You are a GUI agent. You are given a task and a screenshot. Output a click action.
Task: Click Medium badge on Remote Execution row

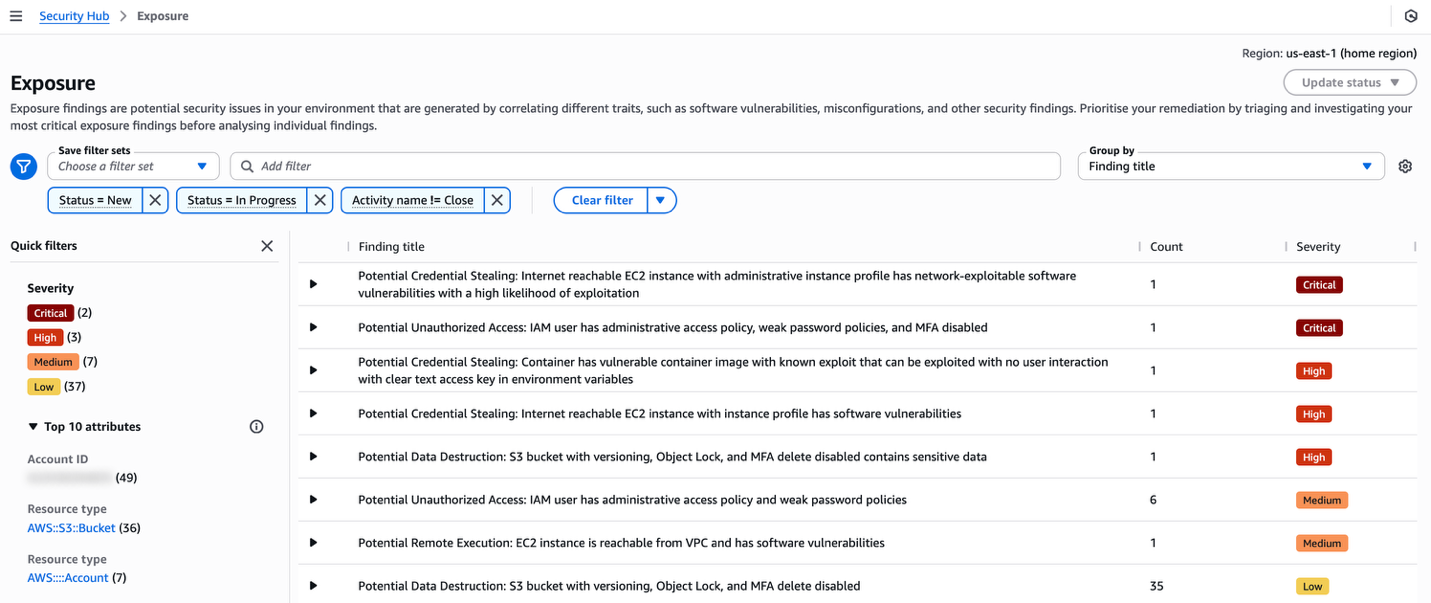point(1321,543)
